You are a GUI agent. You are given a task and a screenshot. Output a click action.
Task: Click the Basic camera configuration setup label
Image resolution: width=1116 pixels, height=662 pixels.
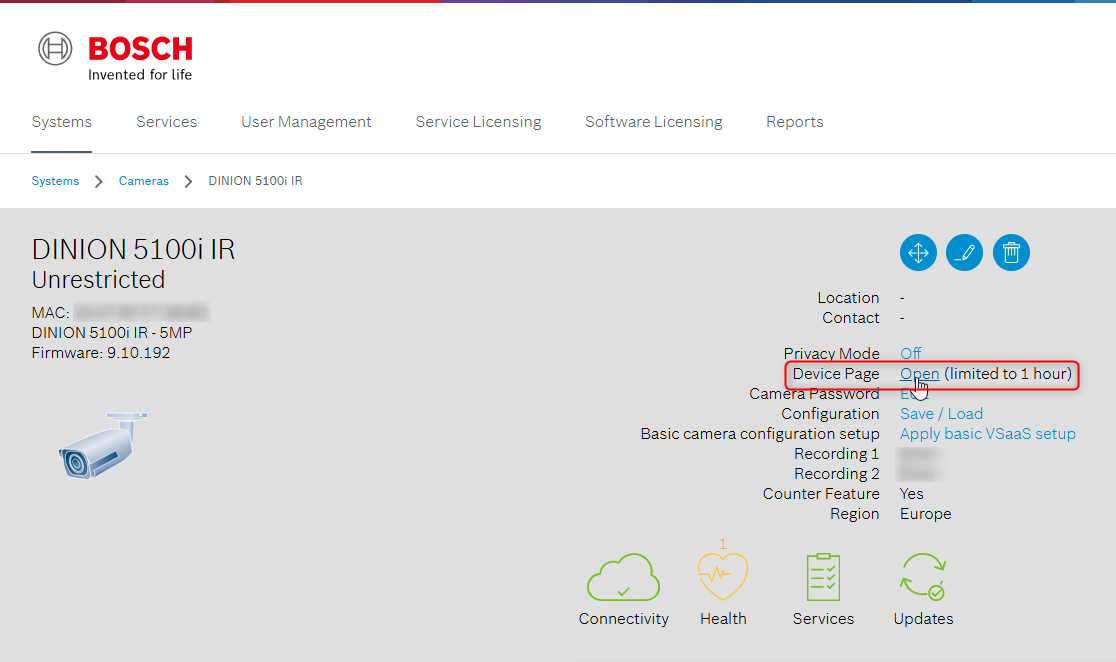759,434
